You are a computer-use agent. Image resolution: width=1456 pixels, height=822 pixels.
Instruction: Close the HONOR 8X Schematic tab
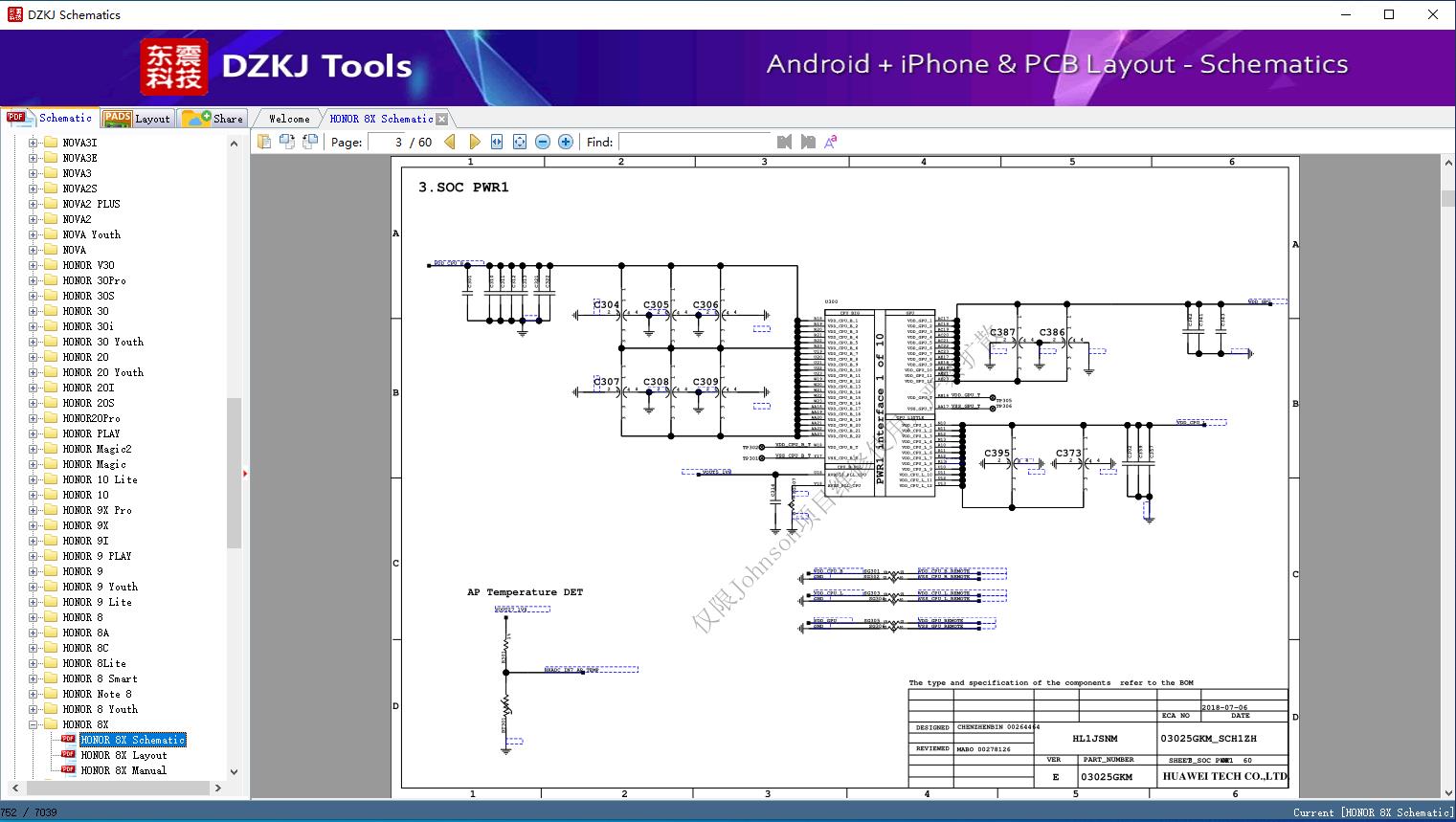click(x=441, y=120)
